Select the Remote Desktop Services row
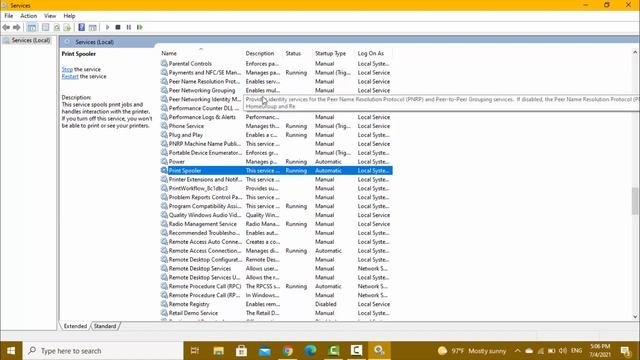 click(276, 269)
